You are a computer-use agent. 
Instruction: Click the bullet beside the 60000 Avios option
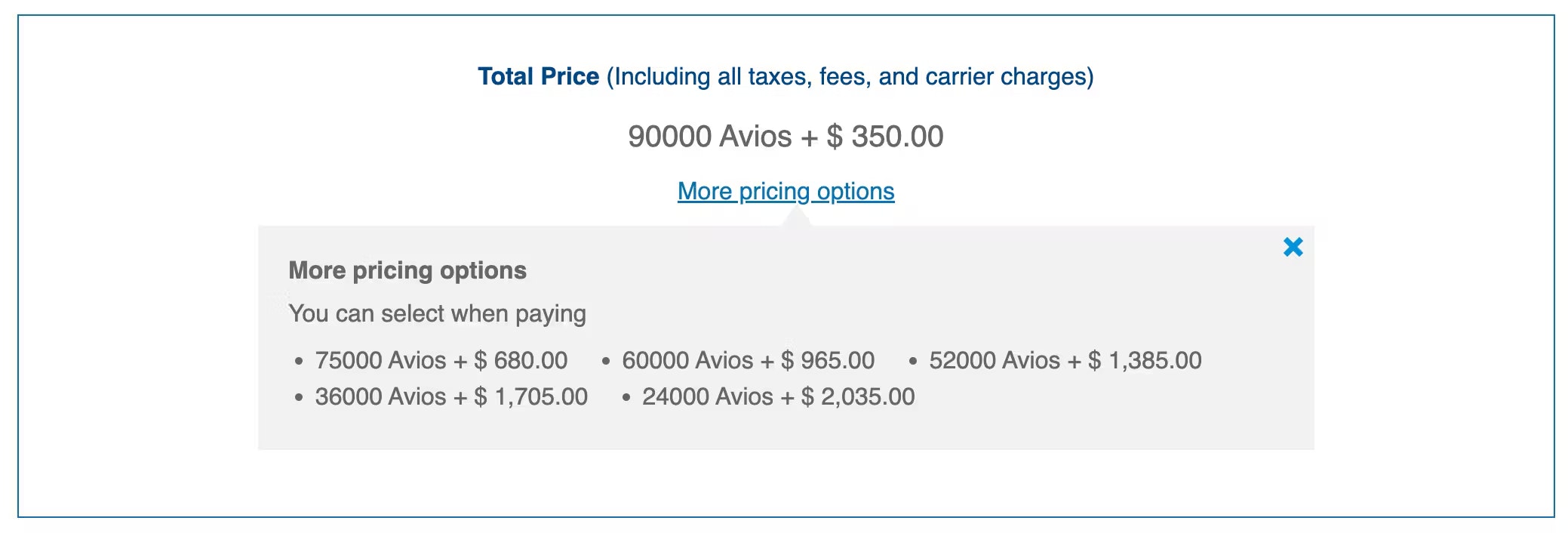(606, 362)
